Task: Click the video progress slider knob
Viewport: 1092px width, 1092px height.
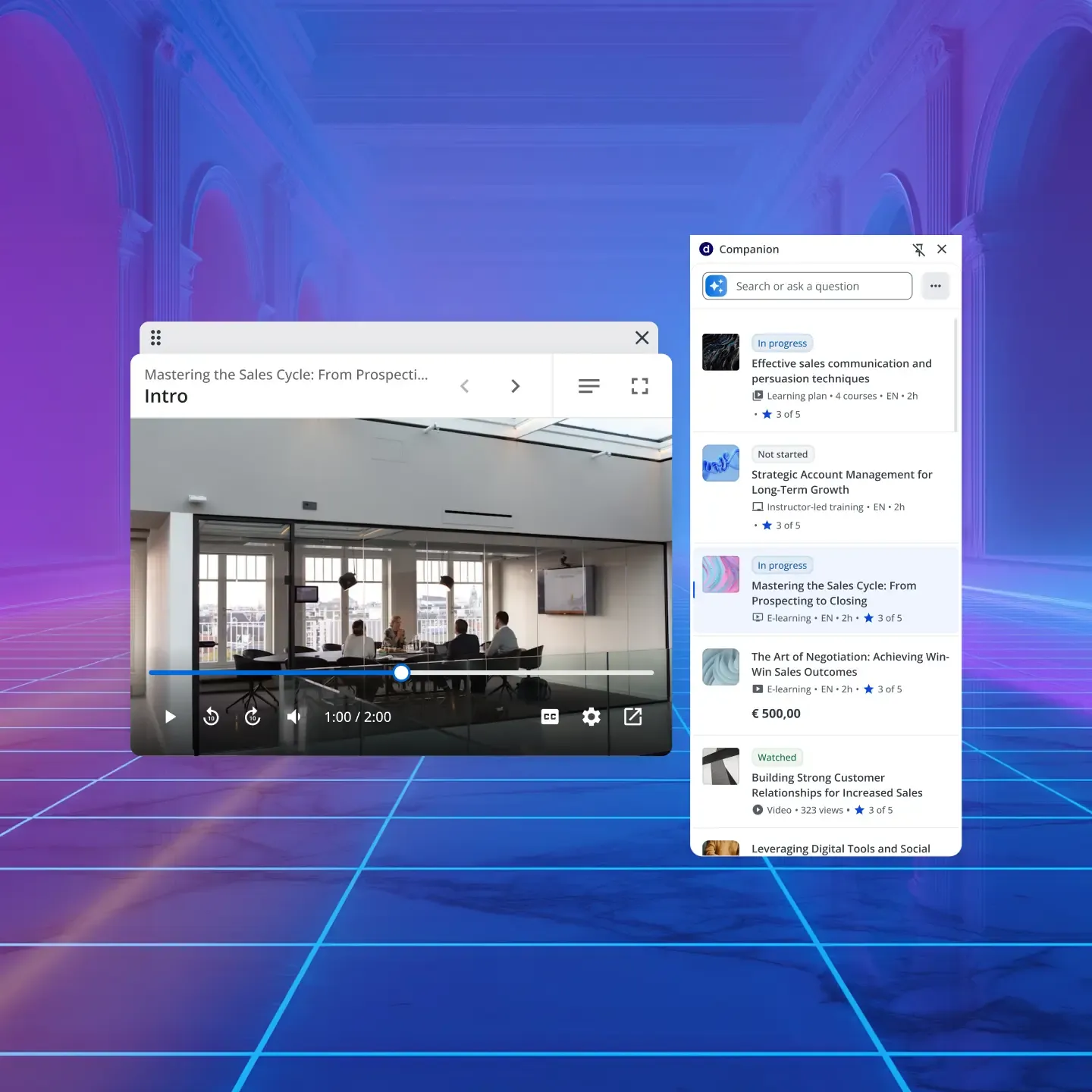Action: [x=402, y=673]
